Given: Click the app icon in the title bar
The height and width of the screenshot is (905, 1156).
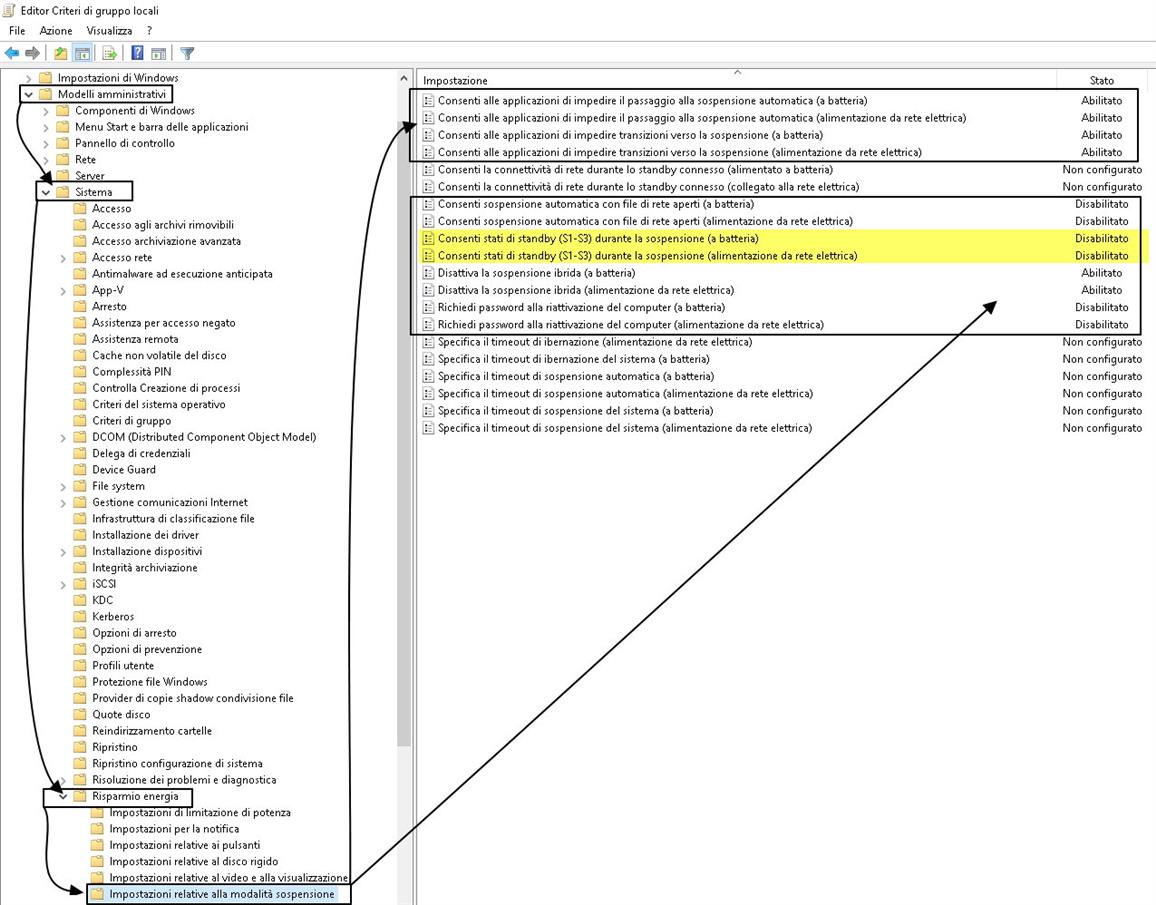Looking at the screenshot, I should pos(10,10).
